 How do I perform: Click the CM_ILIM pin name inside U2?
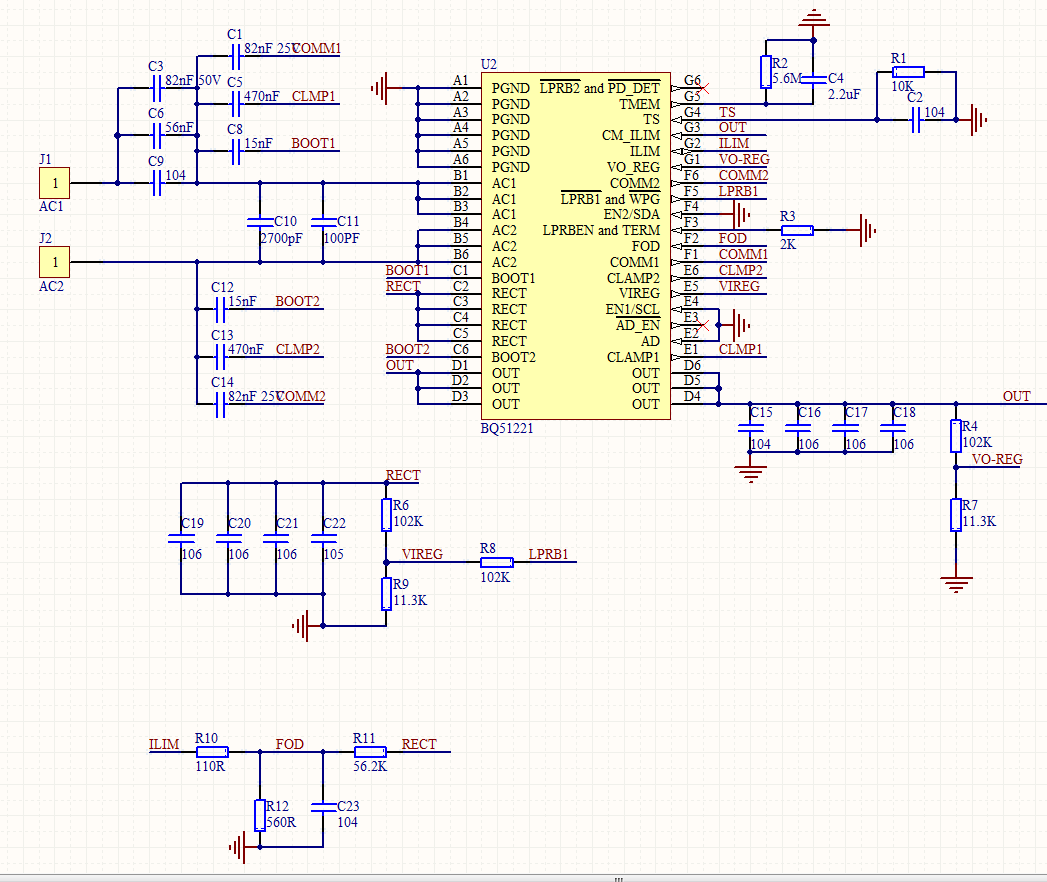coord(631,136)
